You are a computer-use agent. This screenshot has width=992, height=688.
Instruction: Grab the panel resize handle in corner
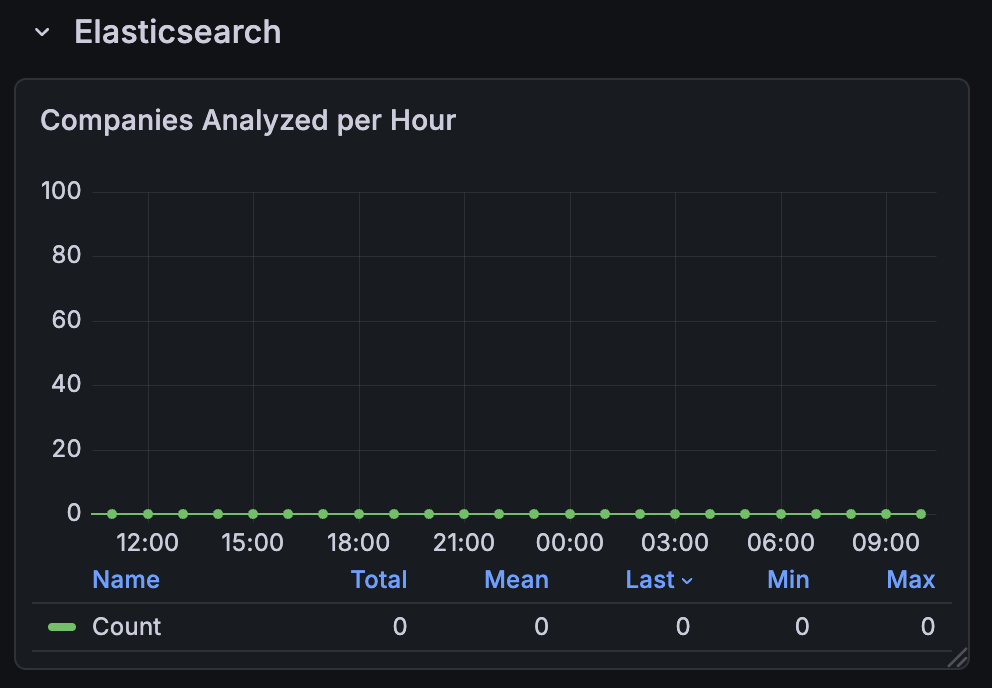coord(958,658)
